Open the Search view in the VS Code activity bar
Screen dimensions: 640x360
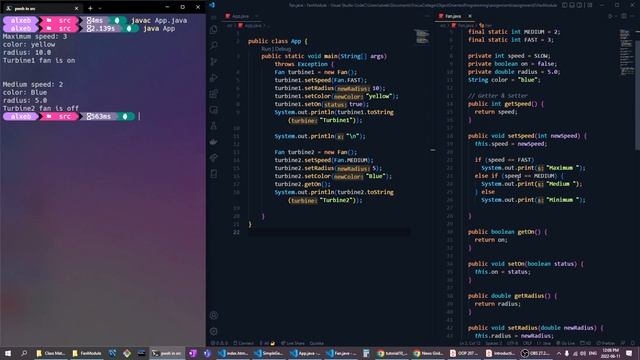(x=213, y=46)
